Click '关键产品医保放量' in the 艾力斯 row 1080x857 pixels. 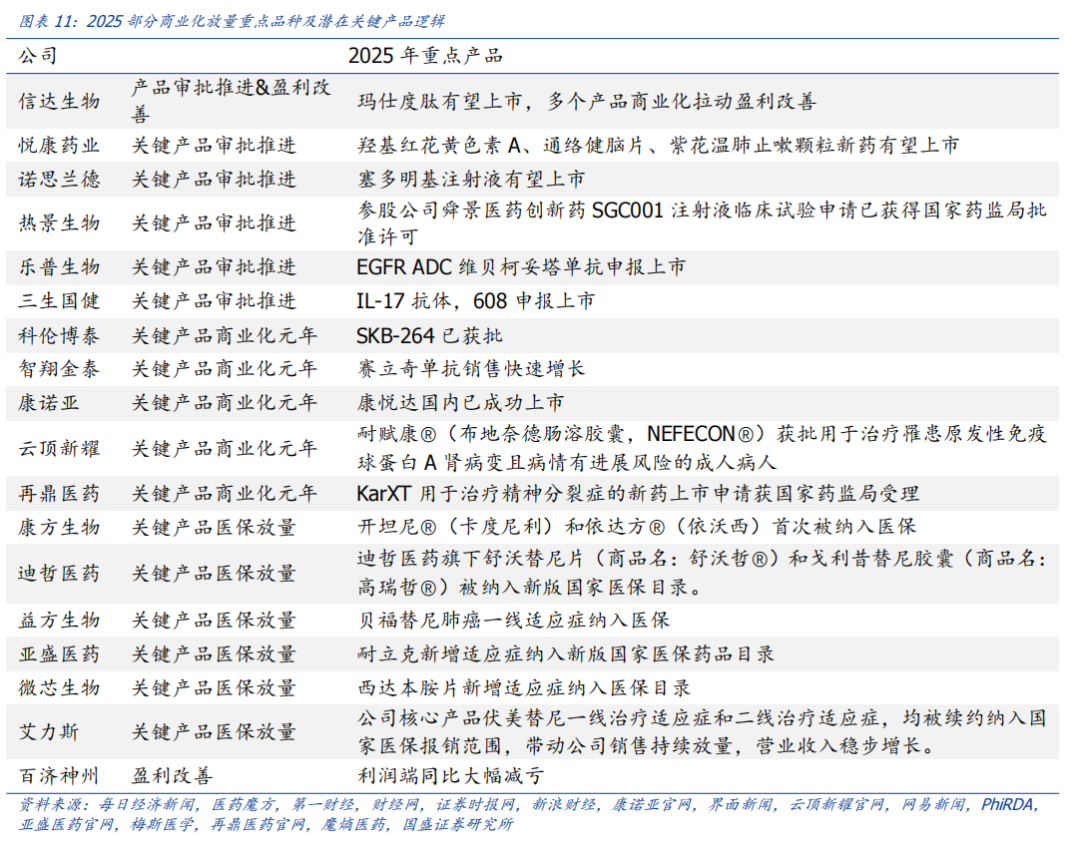(x=214, y=732)
